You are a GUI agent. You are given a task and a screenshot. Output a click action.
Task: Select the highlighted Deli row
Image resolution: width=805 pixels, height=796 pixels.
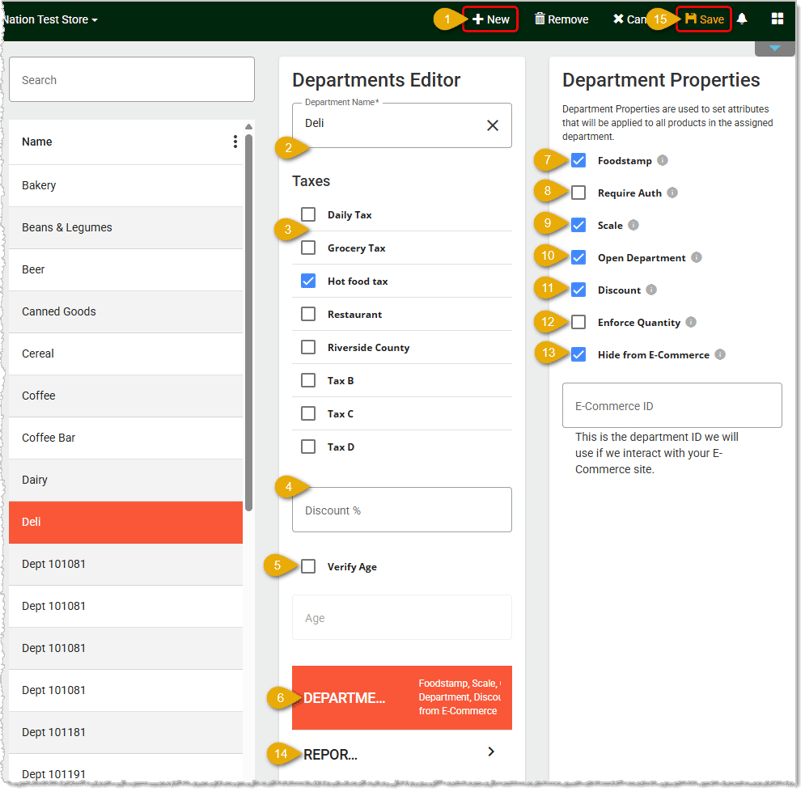tap(126, 522)
